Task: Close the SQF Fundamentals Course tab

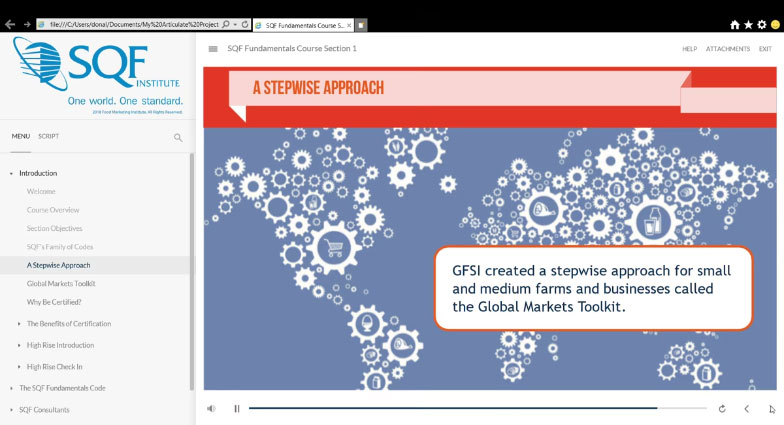Action: (x=349, y=25)
